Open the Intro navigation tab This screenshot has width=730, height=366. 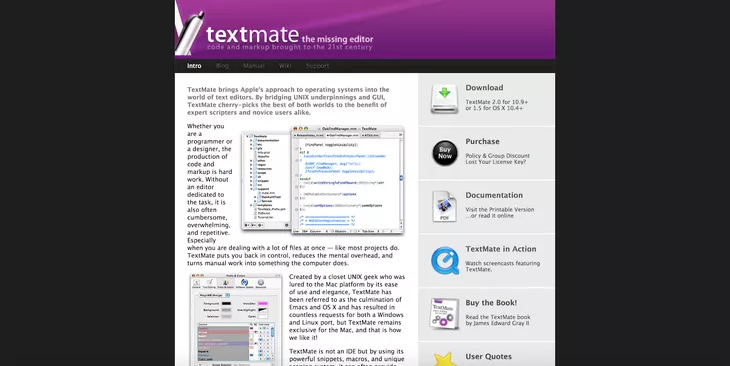click(194, 66)
